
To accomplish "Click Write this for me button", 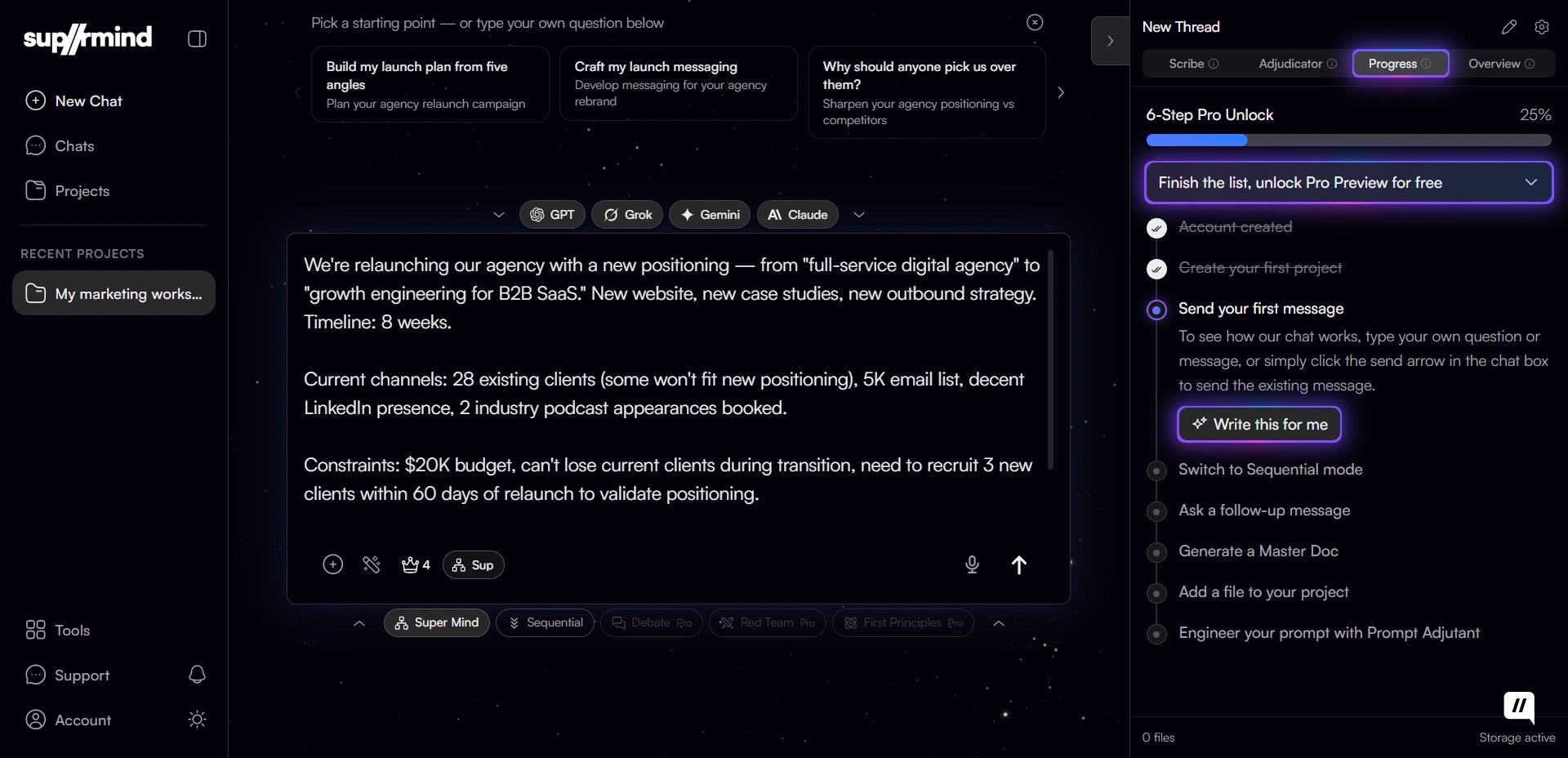I will 1259,424.
